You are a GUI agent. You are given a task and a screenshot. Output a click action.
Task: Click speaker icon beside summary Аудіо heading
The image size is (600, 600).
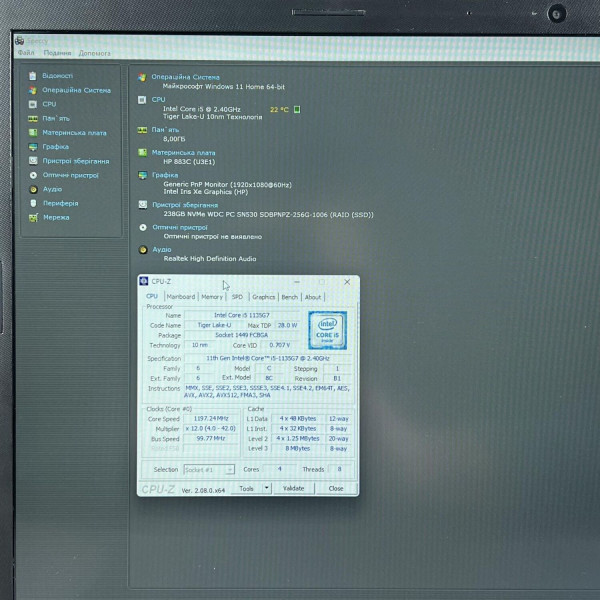click(143, 250)
